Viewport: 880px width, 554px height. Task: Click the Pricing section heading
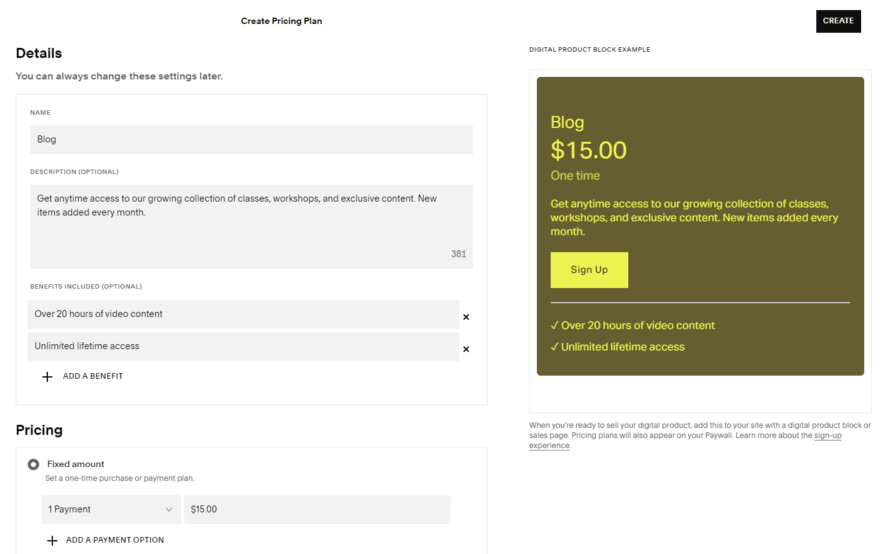(39, 430)
